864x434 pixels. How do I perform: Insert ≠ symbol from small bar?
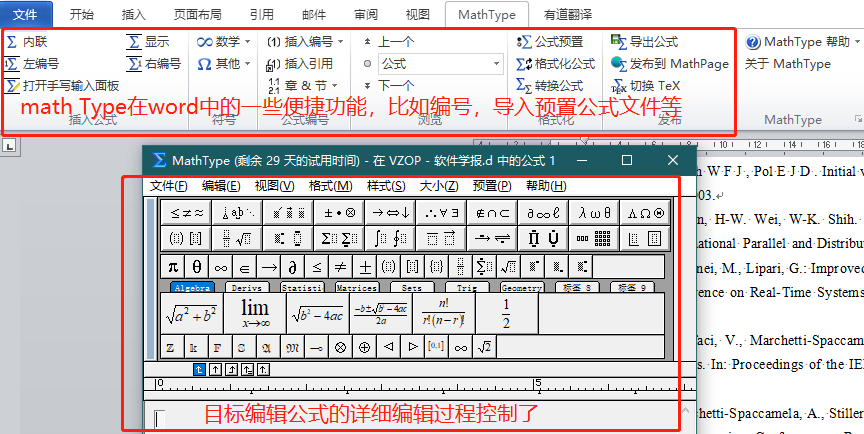[341, 267]
